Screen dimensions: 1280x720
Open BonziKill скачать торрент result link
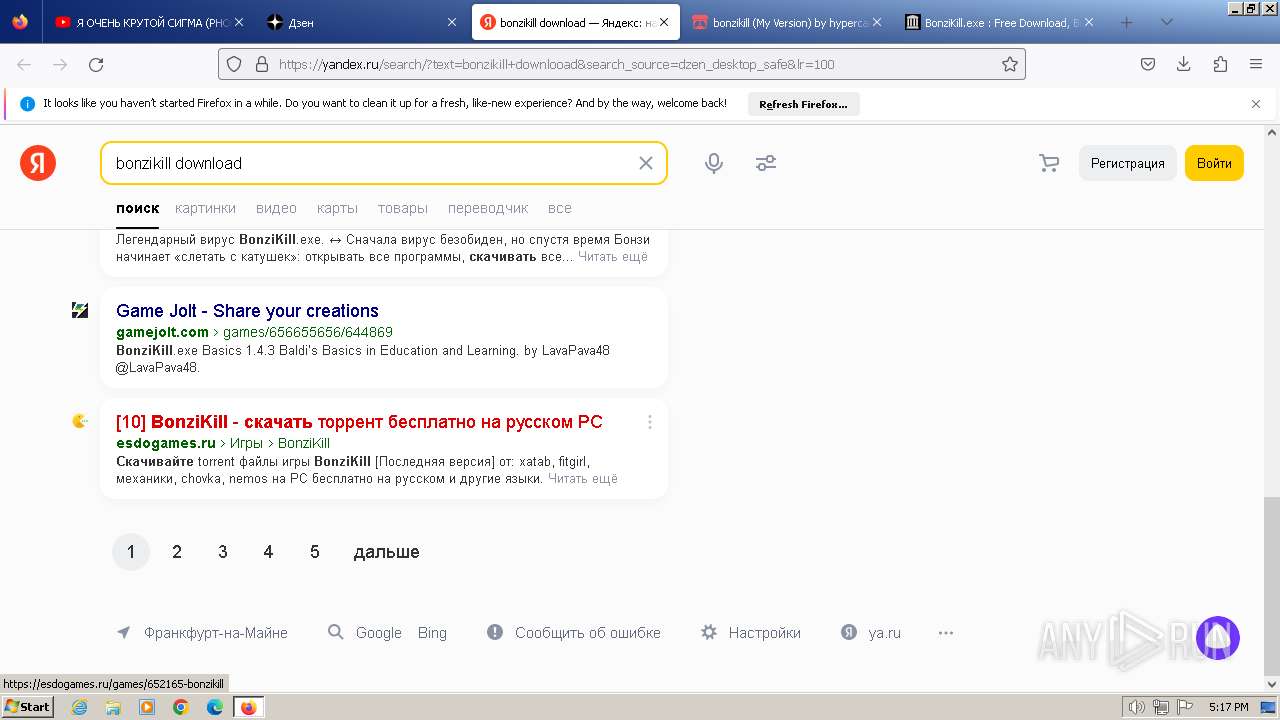pyautogui.click(x=359, y=422)
